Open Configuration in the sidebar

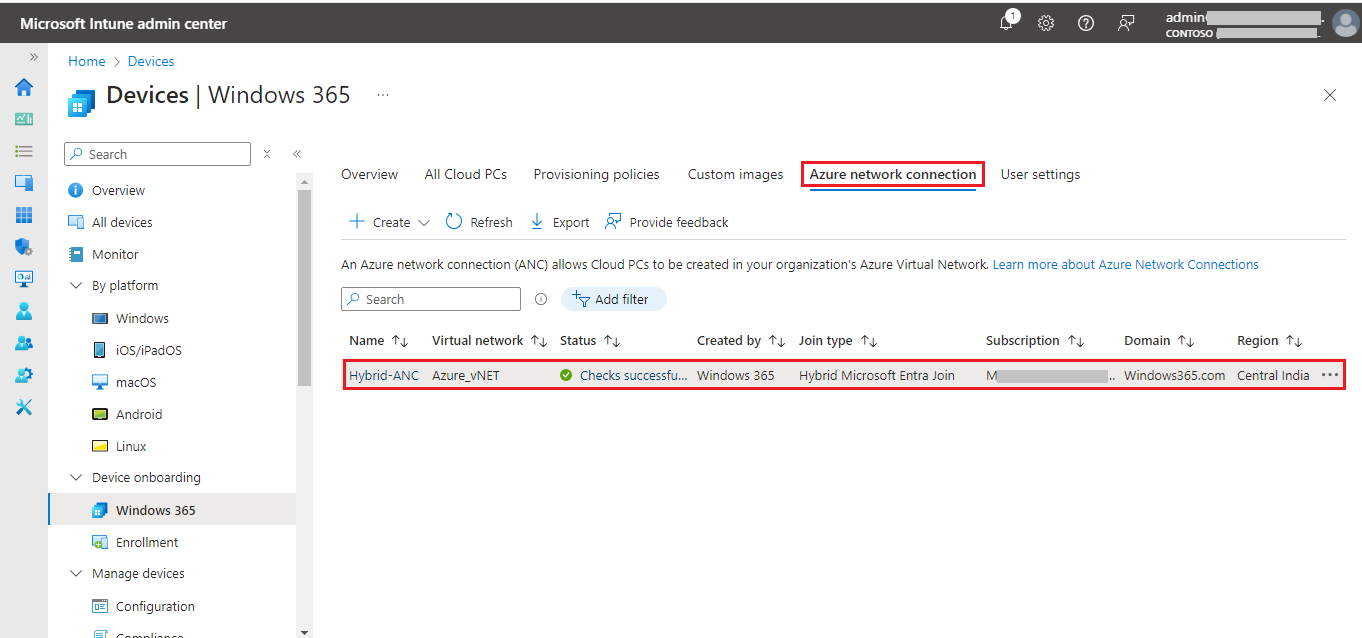(155, 606)
